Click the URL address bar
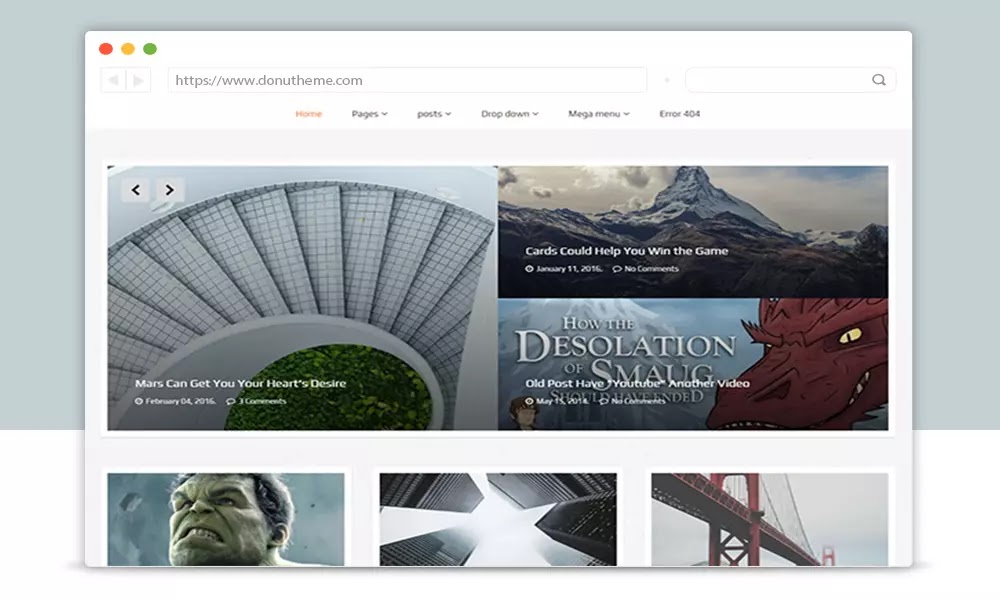 408,80
